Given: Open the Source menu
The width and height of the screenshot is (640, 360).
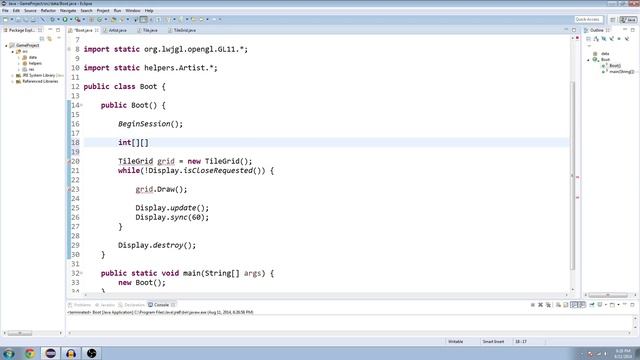Looking at the screenshot, I should coord(30,11).
